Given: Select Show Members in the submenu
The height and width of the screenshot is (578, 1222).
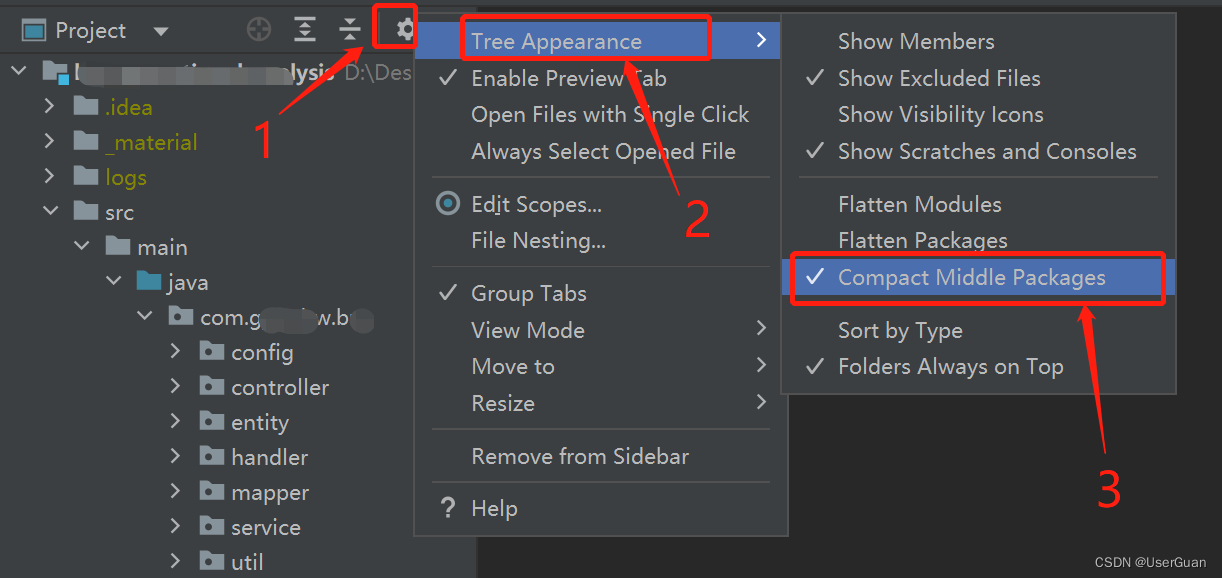Looking at the screenshot, I should point(915,41).
